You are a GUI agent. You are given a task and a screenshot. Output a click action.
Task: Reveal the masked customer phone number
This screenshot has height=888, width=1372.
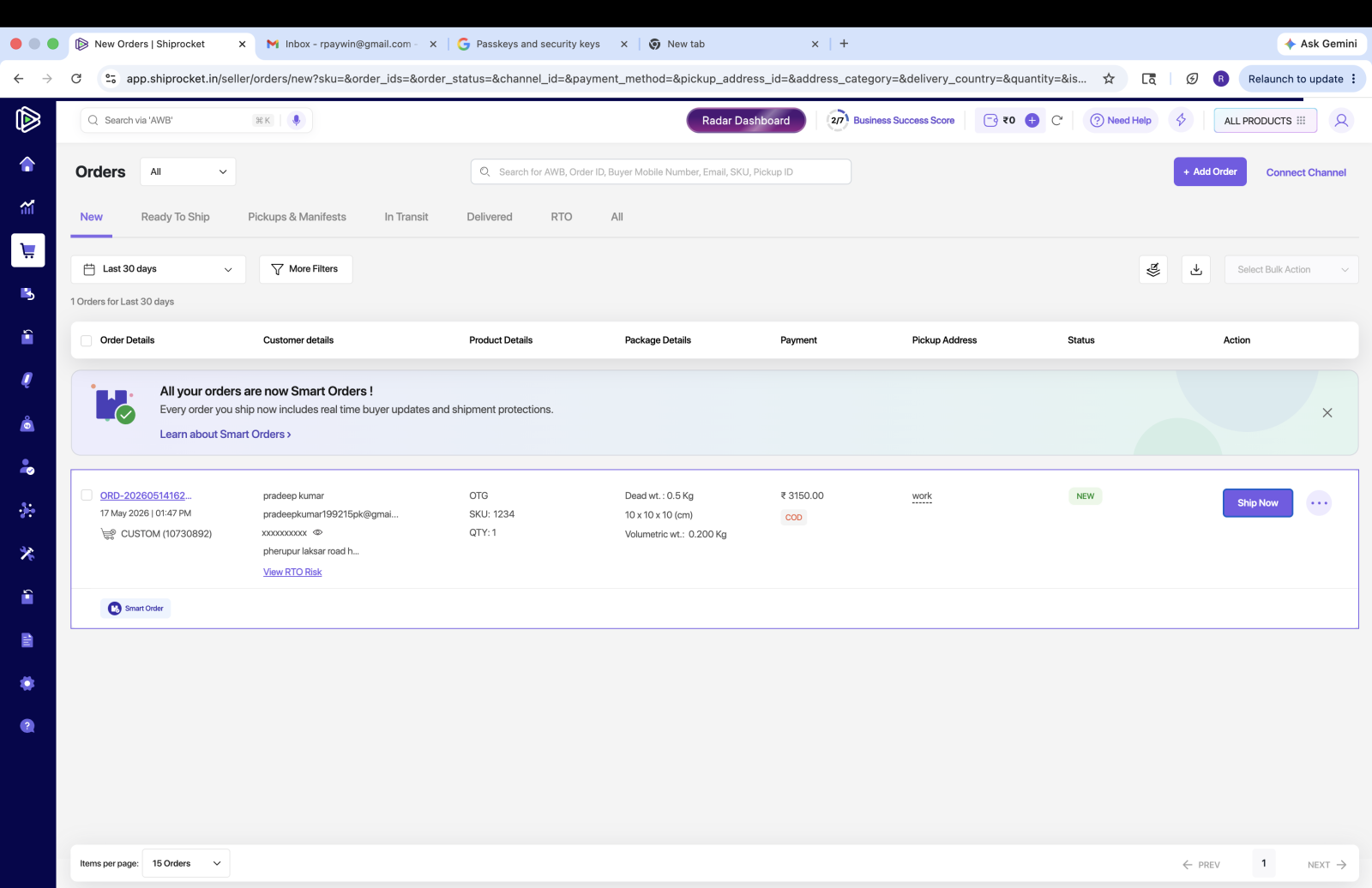tap(318, 532)
